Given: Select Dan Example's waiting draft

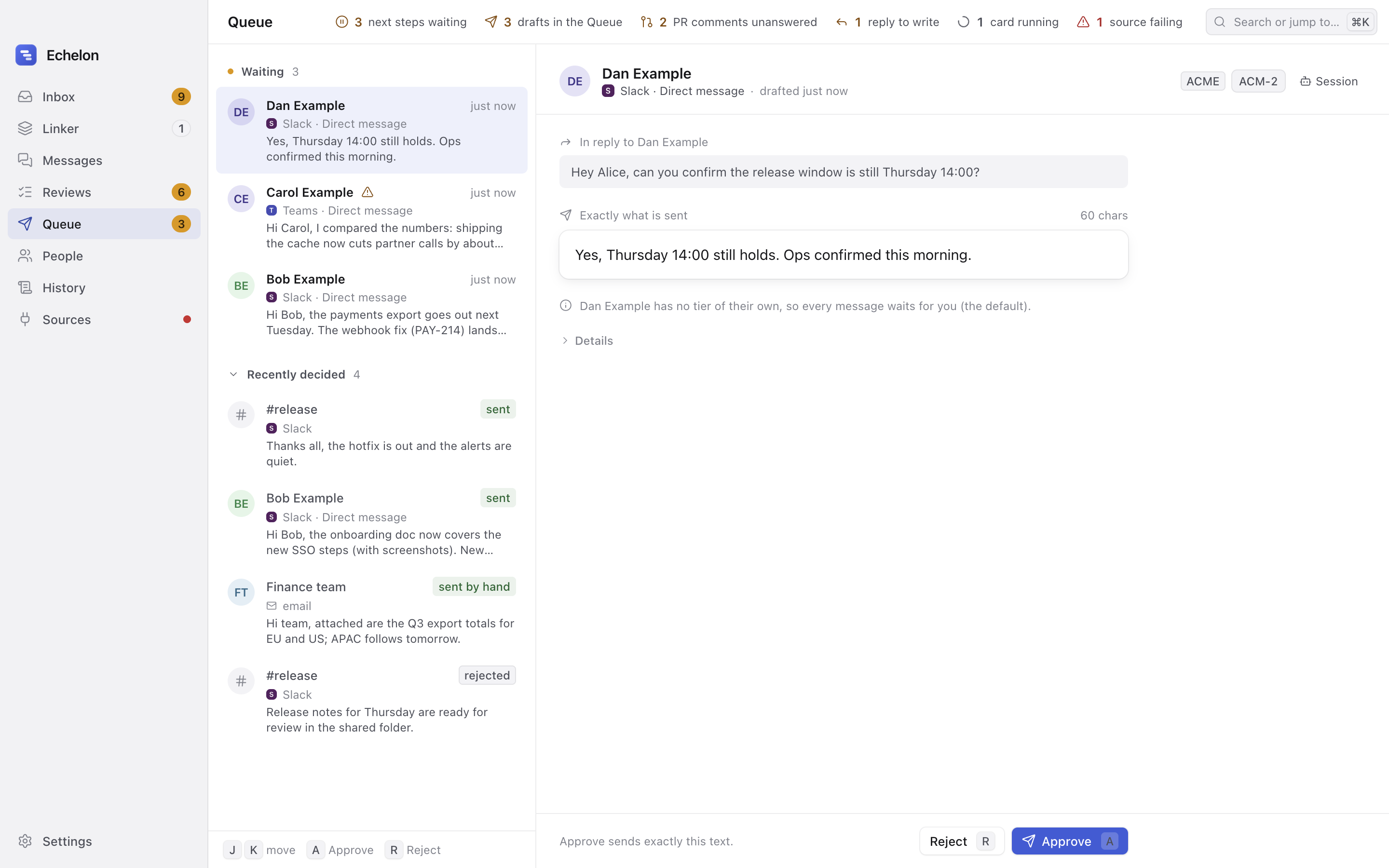Looking at the screenshot, I should (371, 130).
